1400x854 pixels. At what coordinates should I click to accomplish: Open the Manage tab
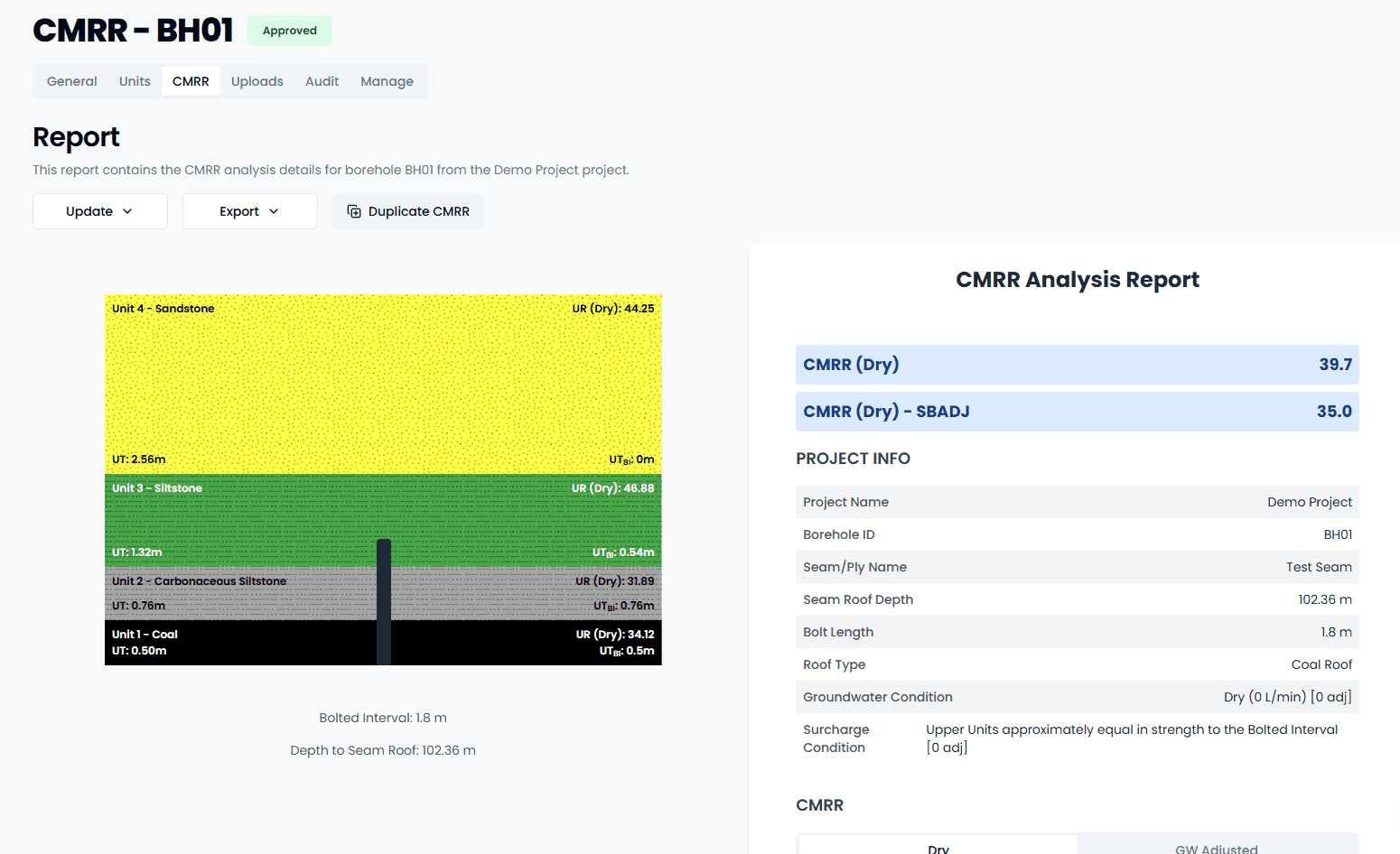point(387,80)
